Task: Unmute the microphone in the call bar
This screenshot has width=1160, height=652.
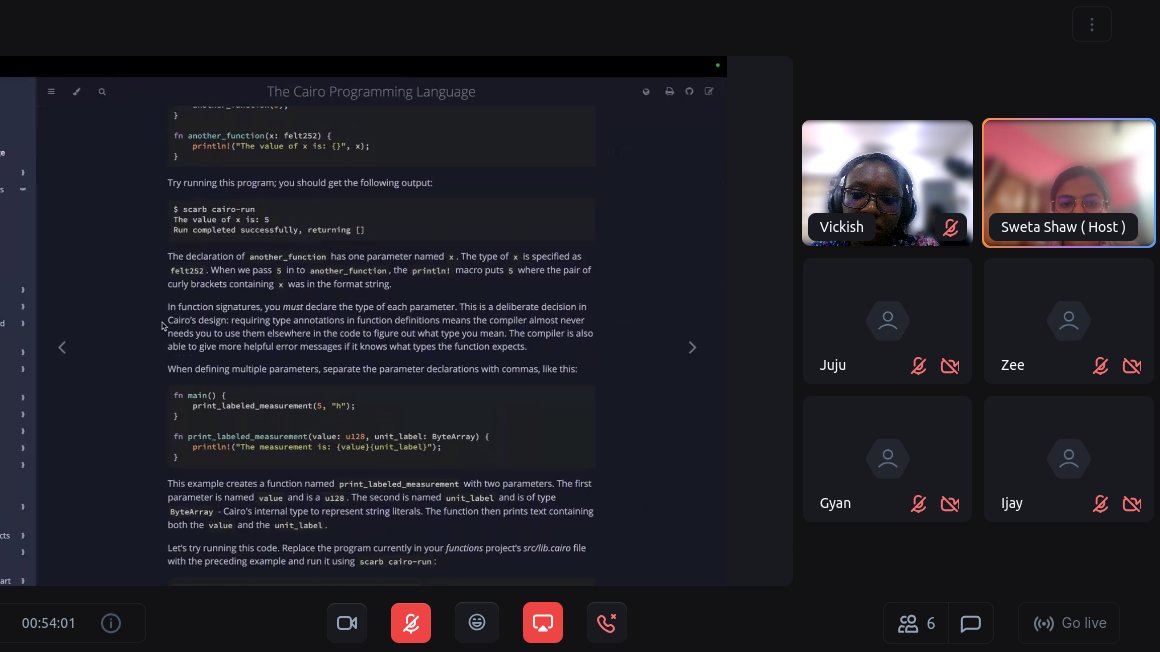Action: [411, 622]
